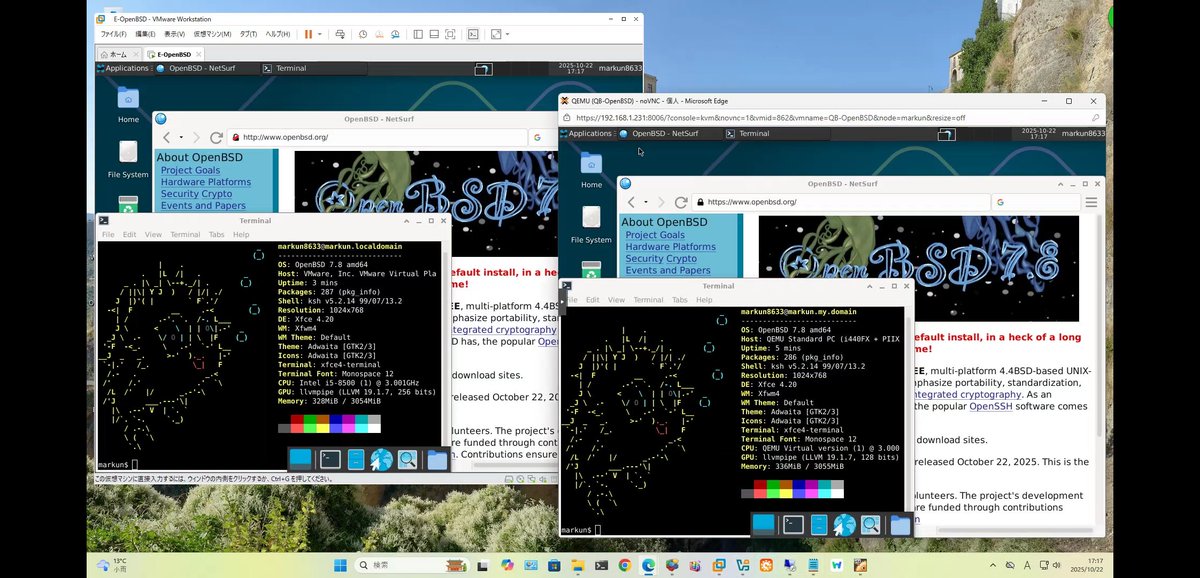
Task: Click stretch guest display icon in VMware
Action: pyautogui.click(x=496, y=34)
